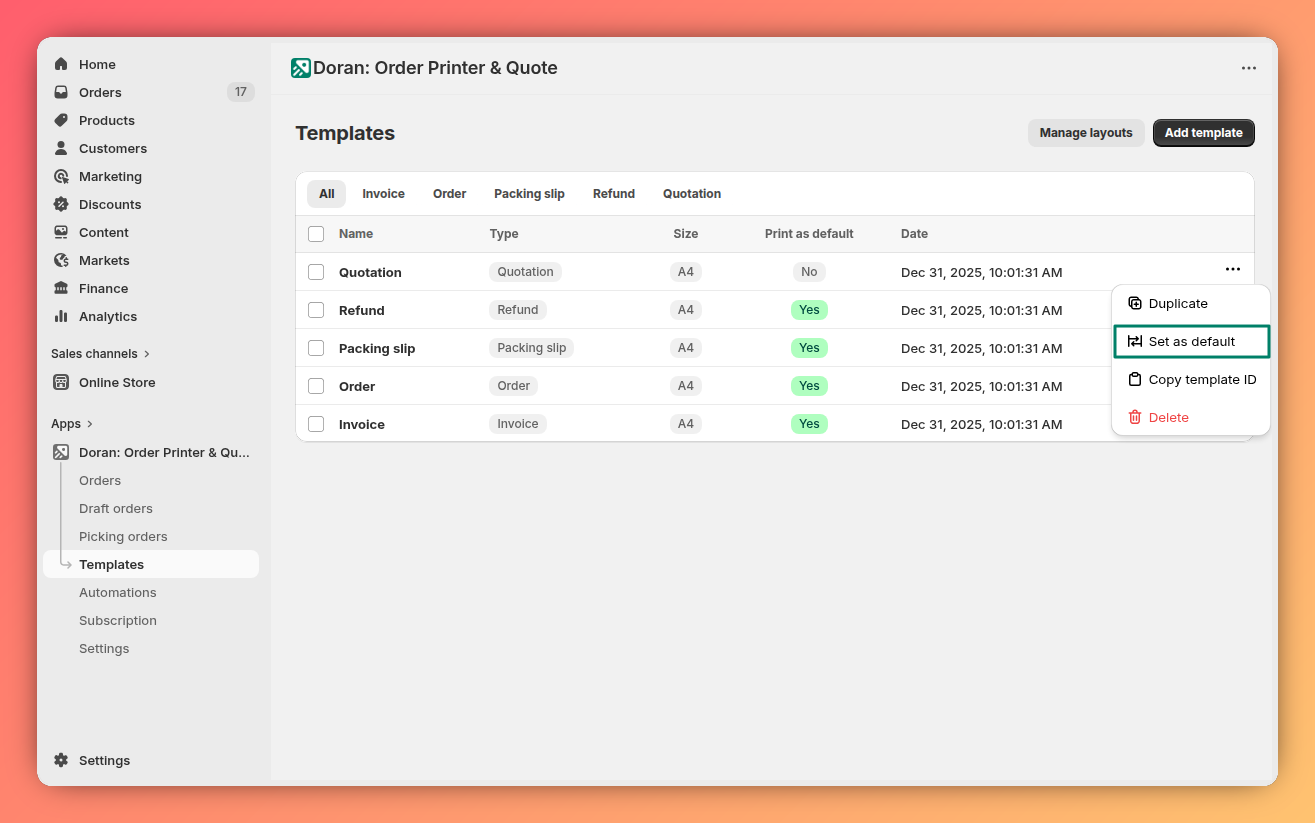Screen dimensions: 1315x823
Task: Open the Invoice template name
Action: point(362,424)
